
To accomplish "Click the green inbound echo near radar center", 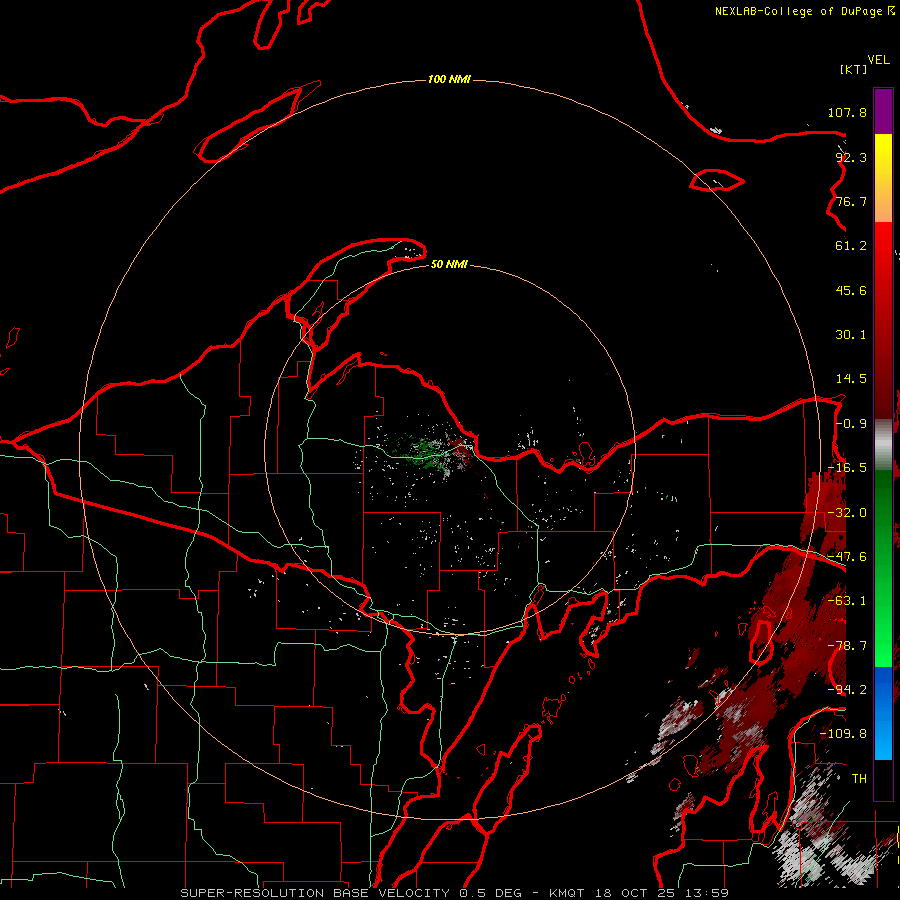I will (x=424, y=449).
